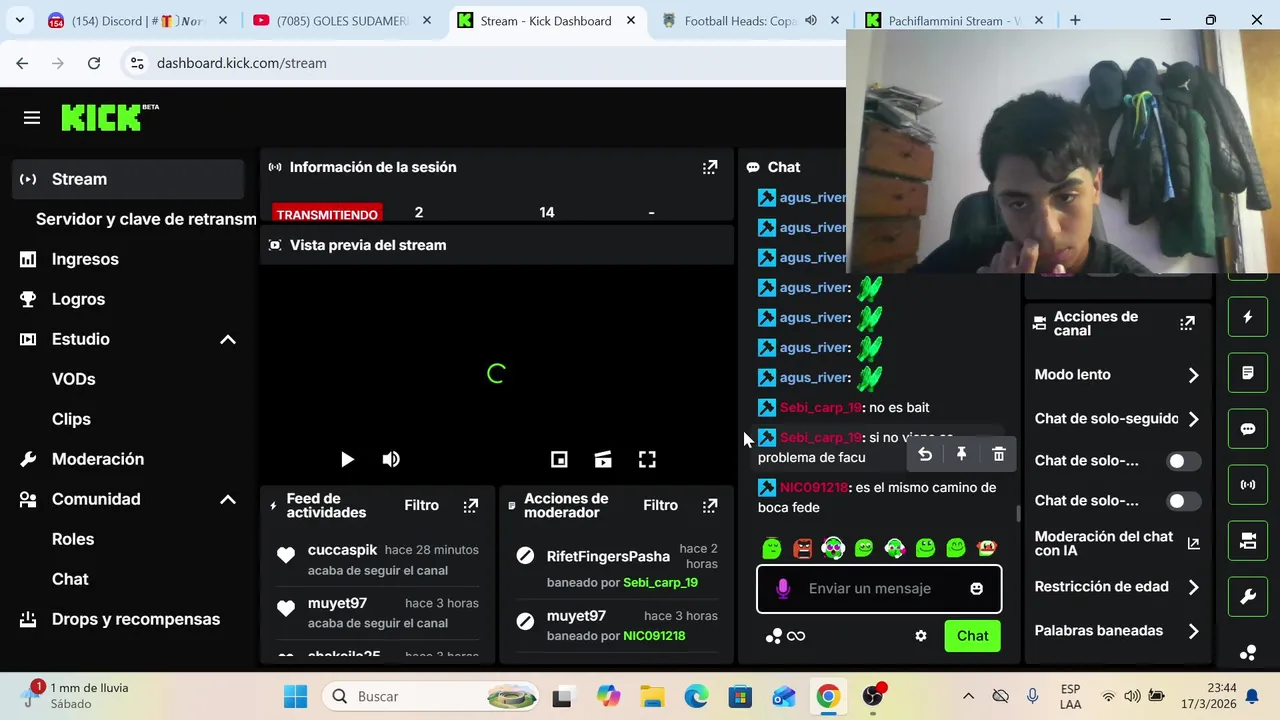
Task: Mute the stream preview volume
Action: (x=391, y=459)
